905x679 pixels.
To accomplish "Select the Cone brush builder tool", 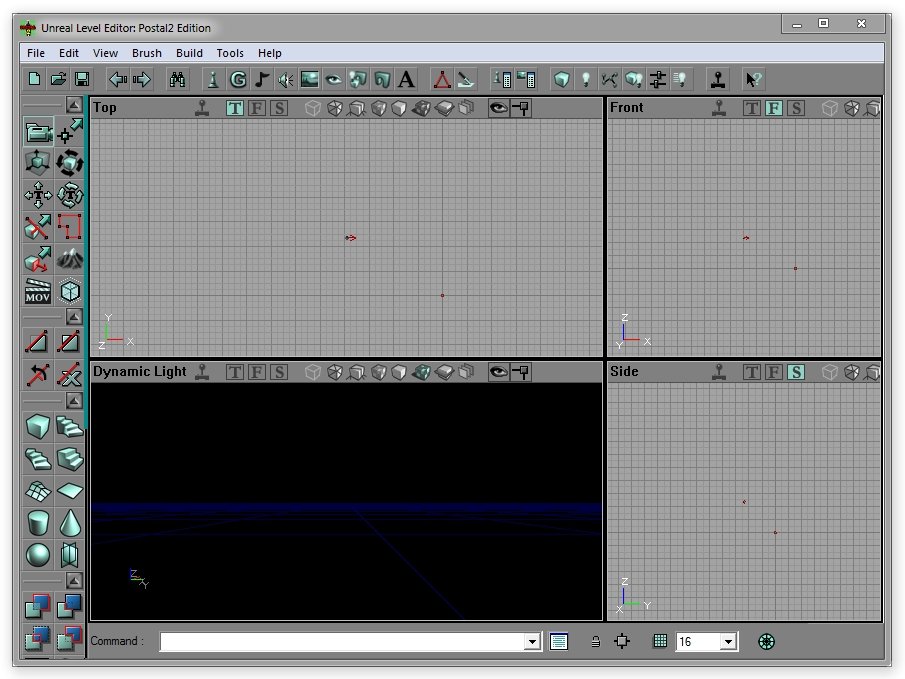I will (68, 521).
